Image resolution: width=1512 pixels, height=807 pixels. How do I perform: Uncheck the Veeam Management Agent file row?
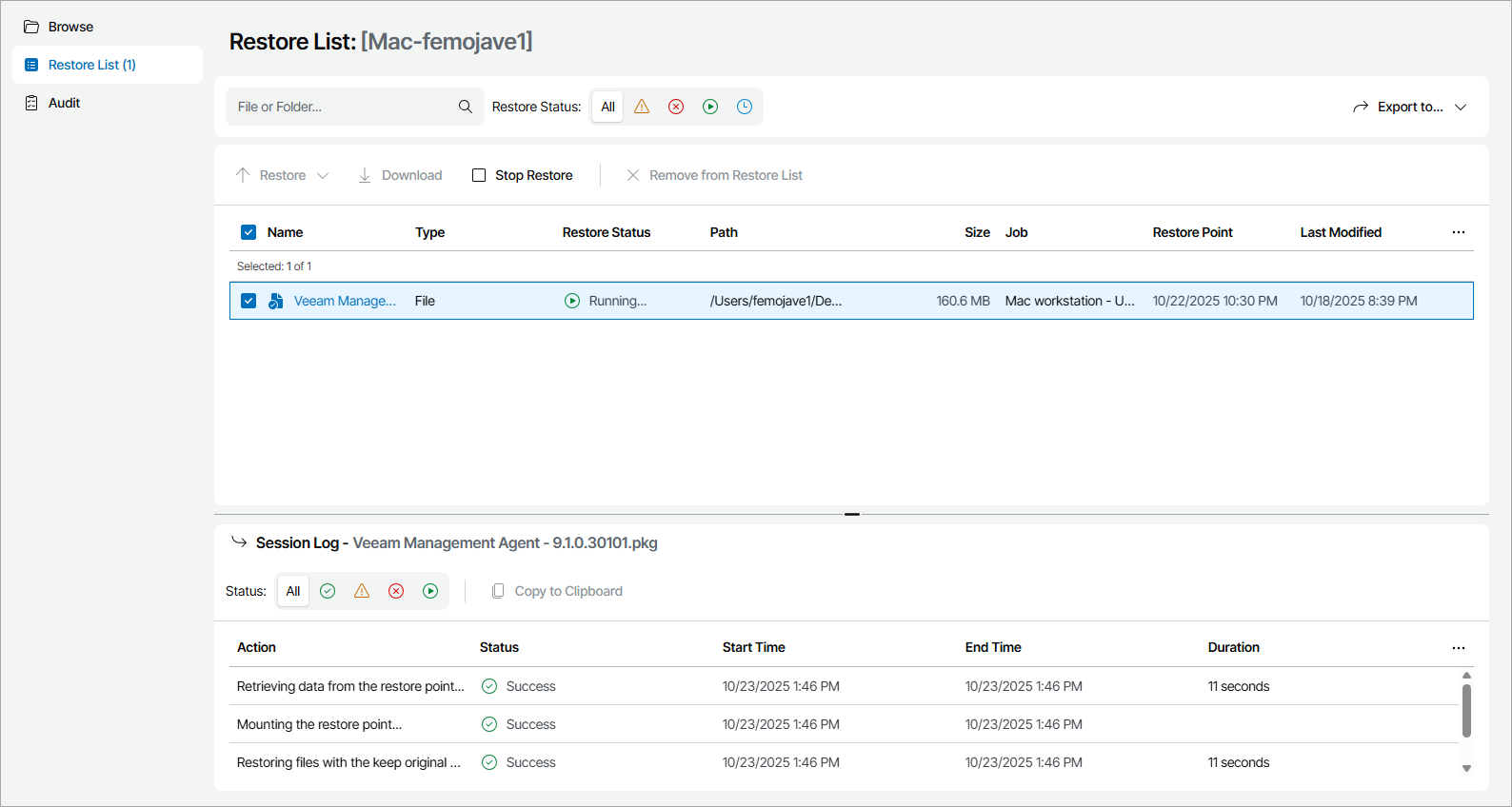click(249, 301)
